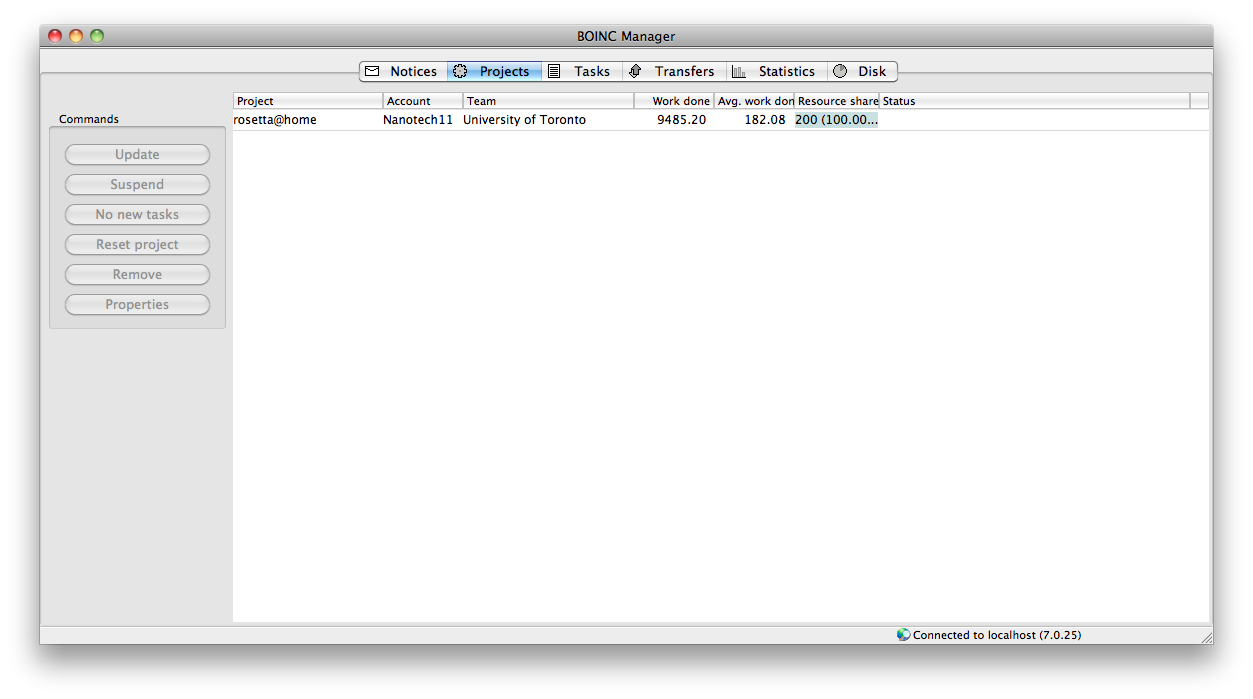
Task: Select the Projects tab label
Action: click(x=505, y=72)
